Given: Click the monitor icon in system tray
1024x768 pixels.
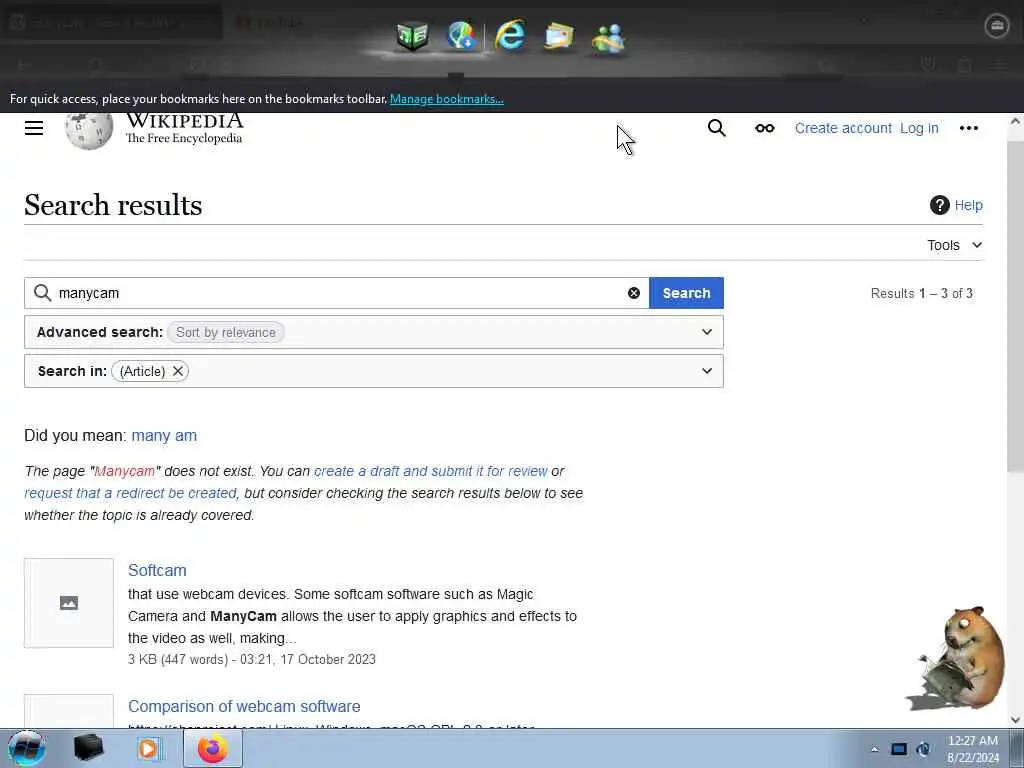Looking at the screenshot, I should [899, 749].
